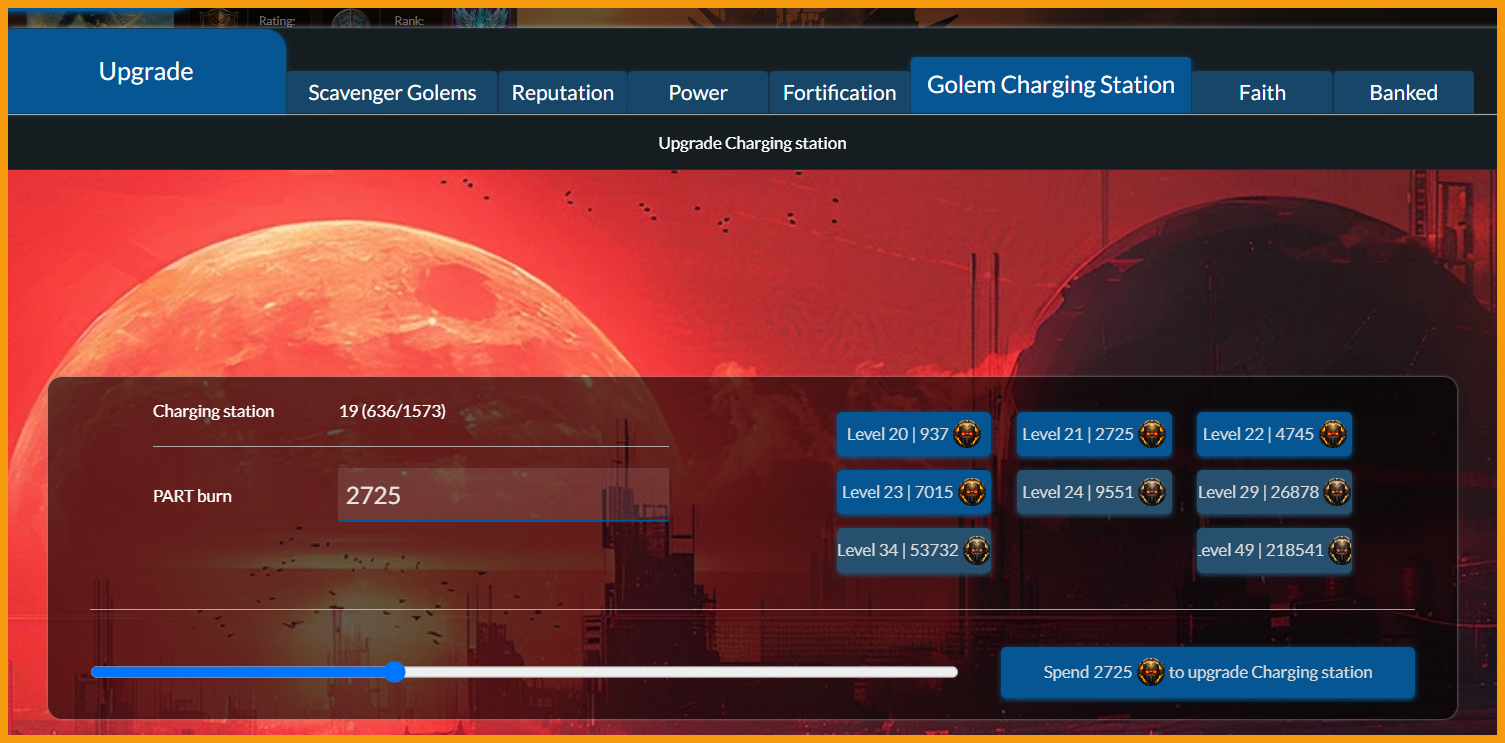1505x743 pixels.
Task: Switch to Scavenger Golems tab
Action: (392, 93)
